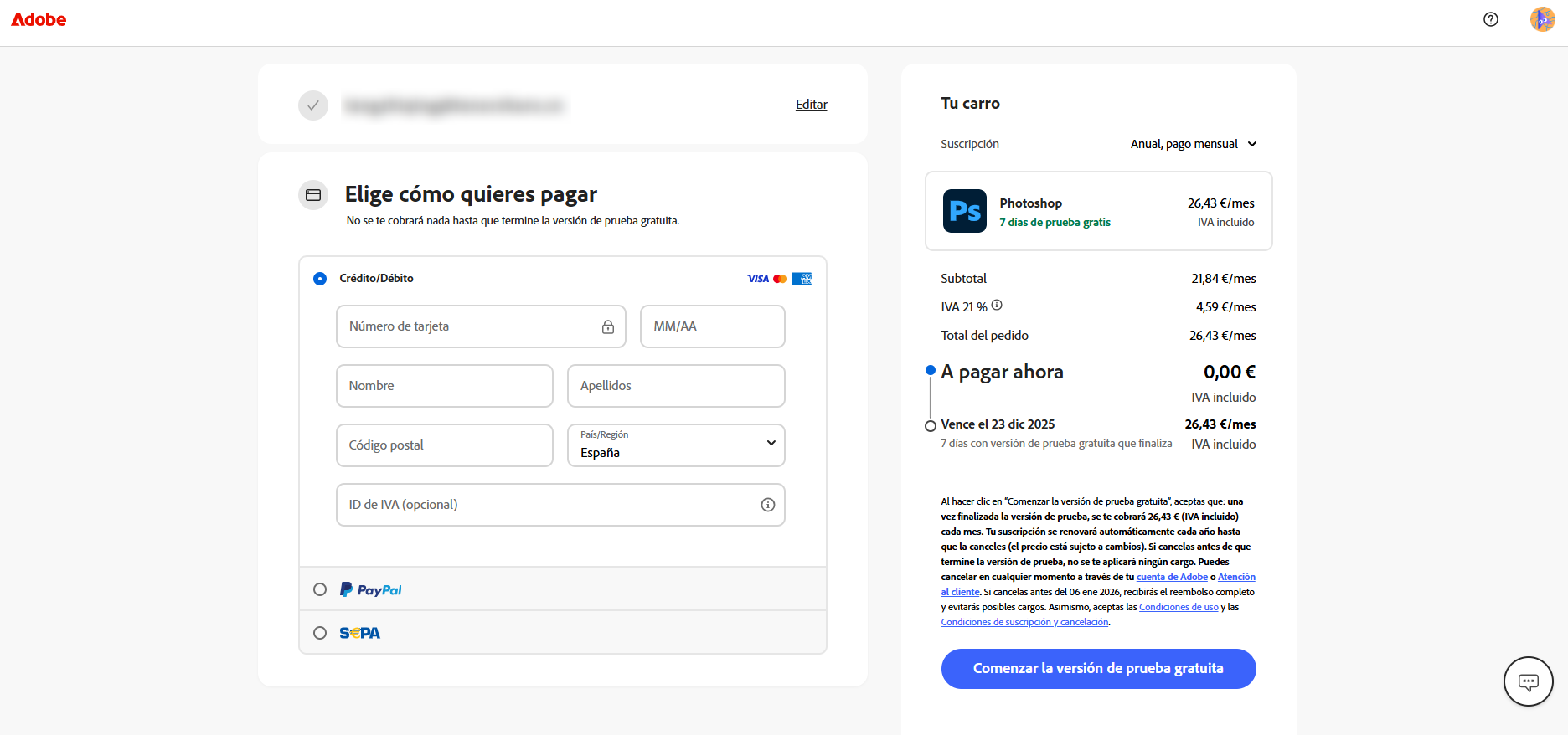Open the cuenta de Adobe link

pyautogui.click(x=1171, y=577)
